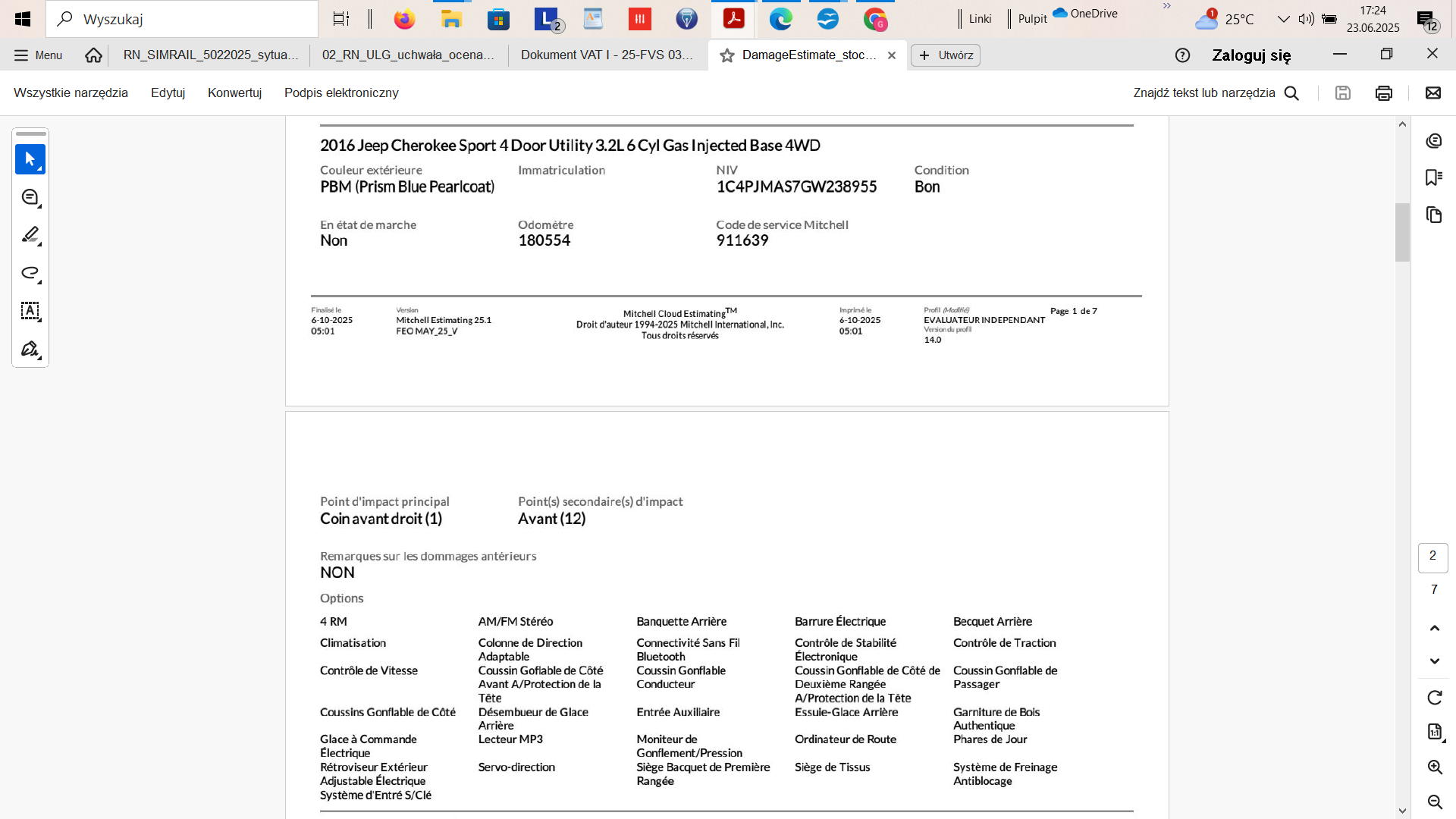The image size is (1456, 819).
Task: Go to next page chevron
Action: pyautogui.click(x=1435, y=661)
